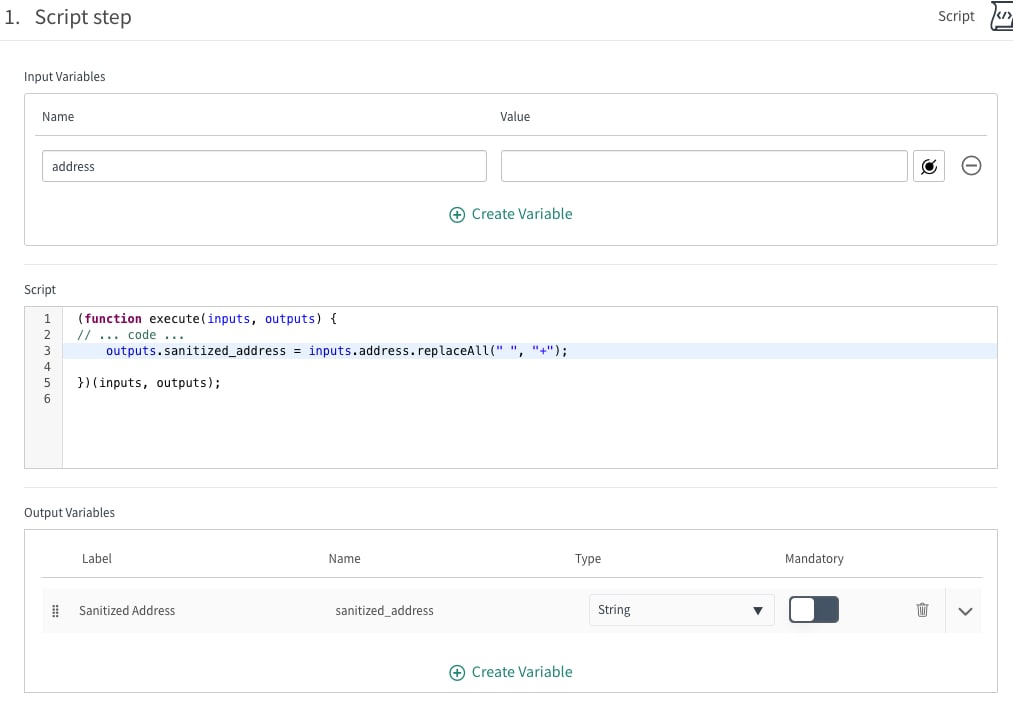Click Create Variable under Output Variables
This screenshot has height=703, width=1013.
click(x=510, y=672)
